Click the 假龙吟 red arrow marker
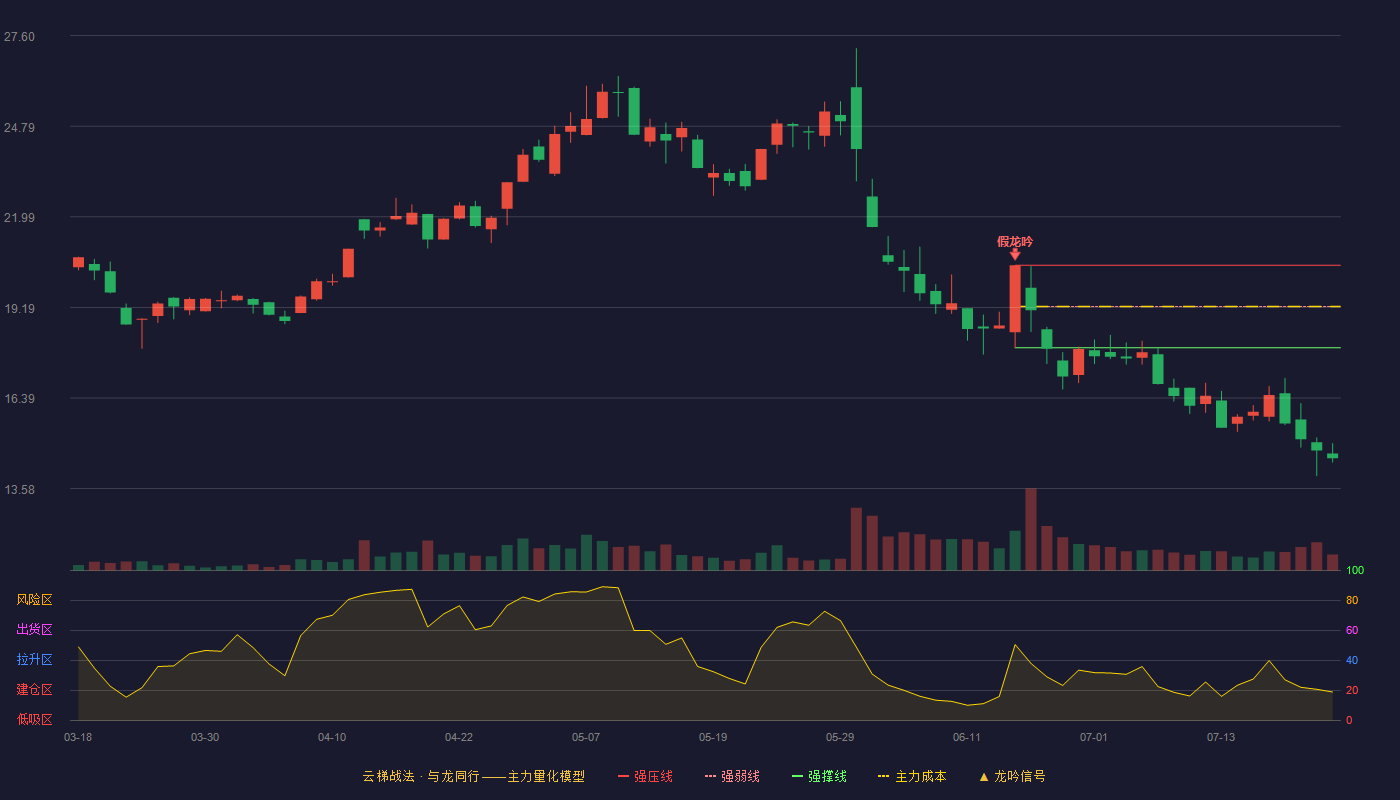1400x800 pixels. coord(1015,255)
